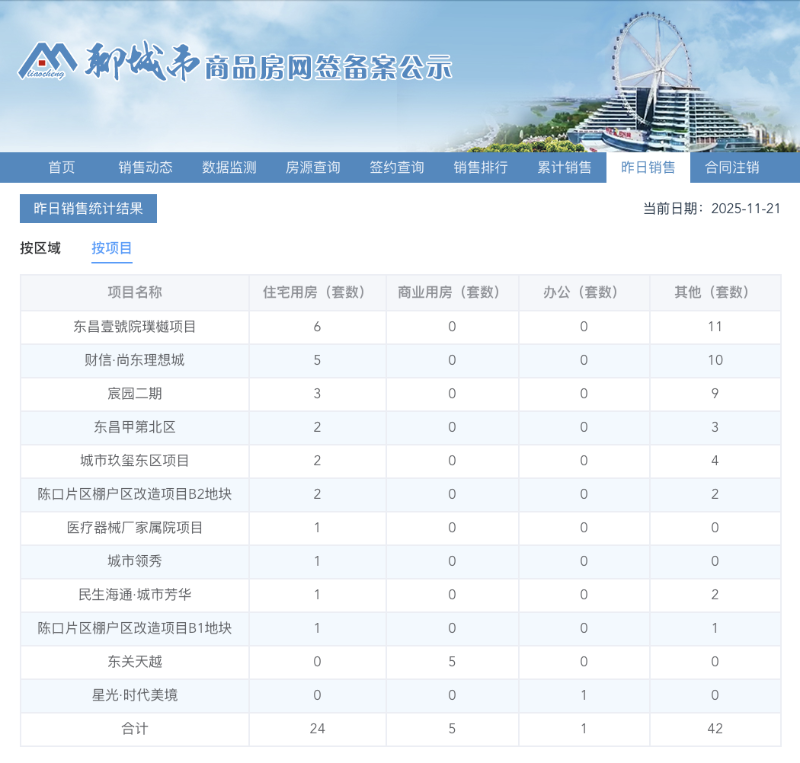Screen dimensions: 800x763
Task: Select the 按项目 tab
Action: click(x=113, y=248)
